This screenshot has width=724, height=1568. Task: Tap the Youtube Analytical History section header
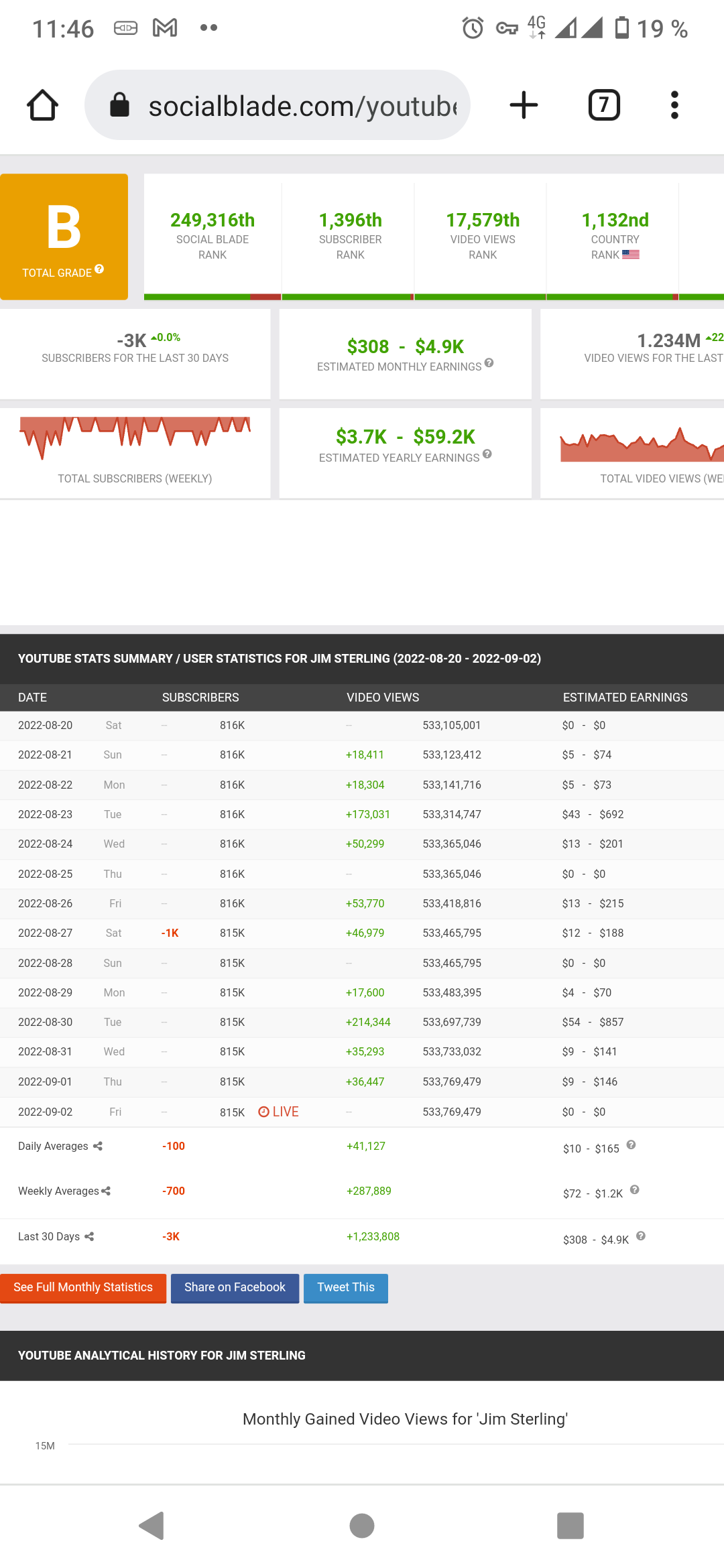[x=362, y=1356]
